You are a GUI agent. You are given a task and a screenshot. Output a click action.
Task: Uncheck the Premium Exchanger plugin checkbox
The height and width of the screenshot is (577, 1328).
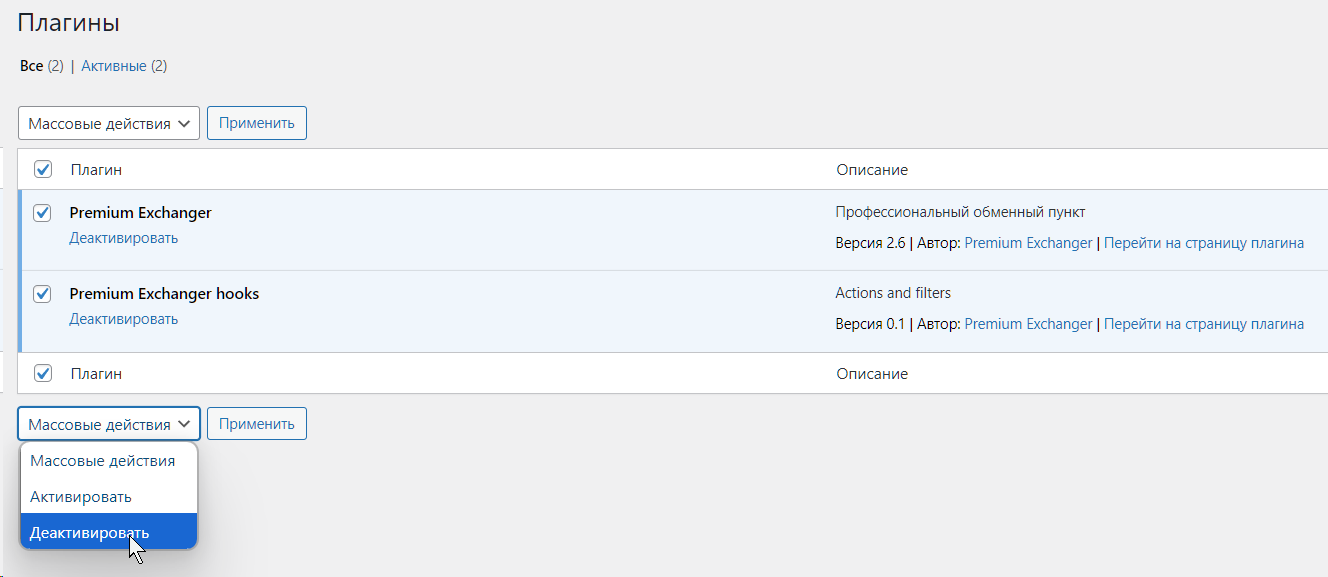coord(43,213)
